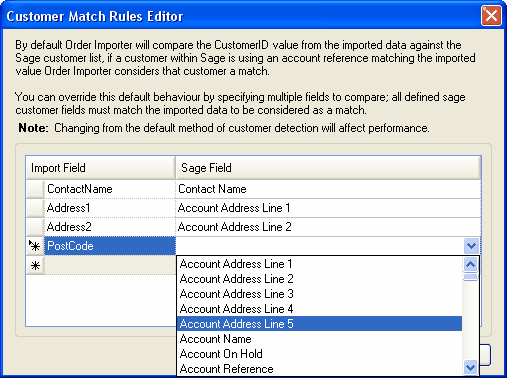Select the Address1 import field cell
The height and width of the screenshot is (378, 507).
coord(110,208)
